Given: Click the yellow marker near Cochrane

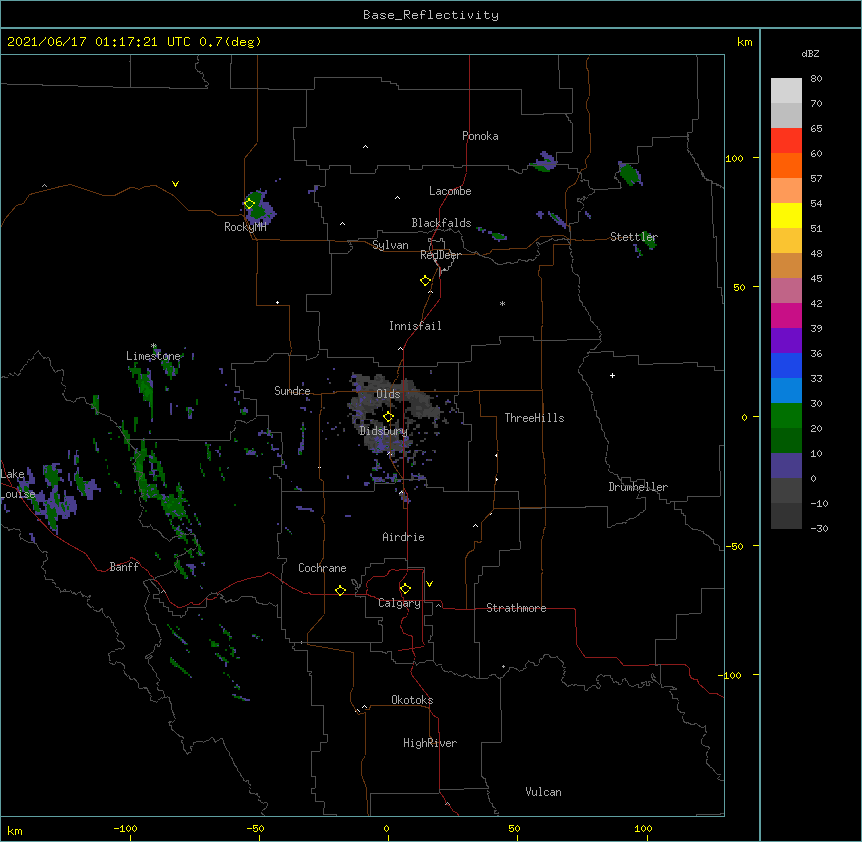Looking at the screenshot, I should point(340,590).
